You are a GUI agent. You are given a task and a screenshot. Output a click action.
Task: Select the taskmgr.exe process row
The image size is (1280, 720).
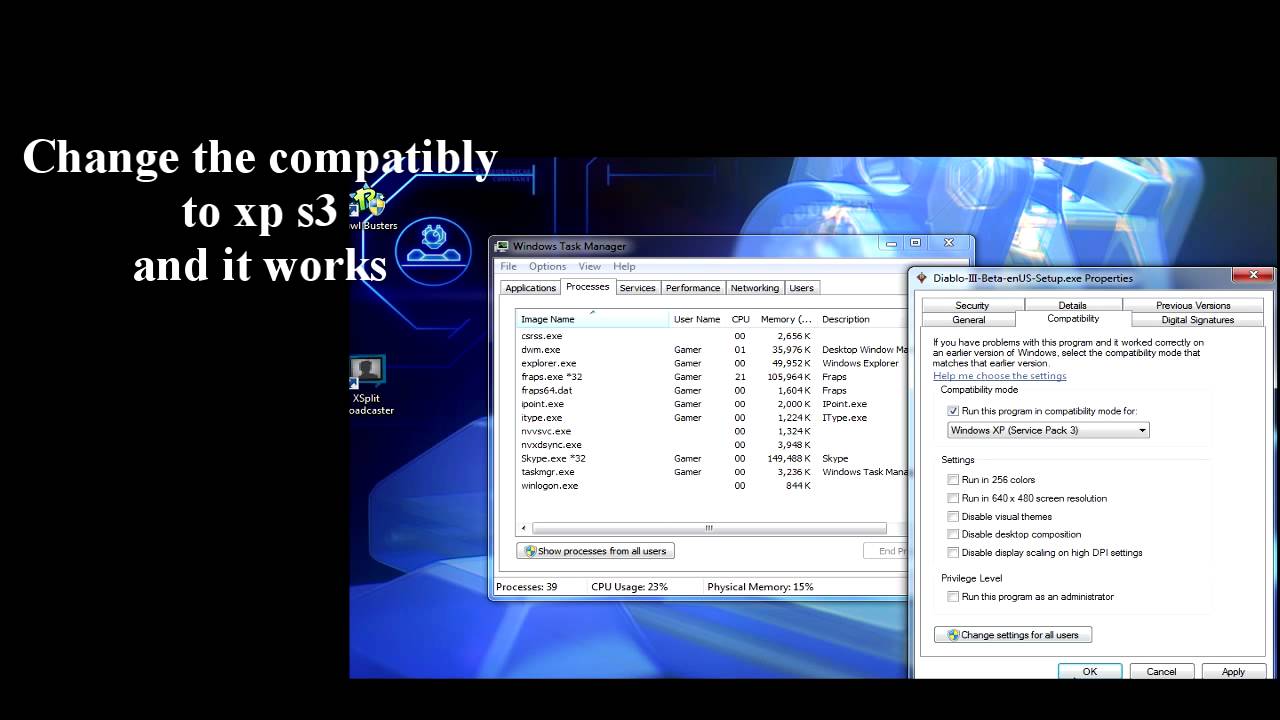click(x=712, y=472)
